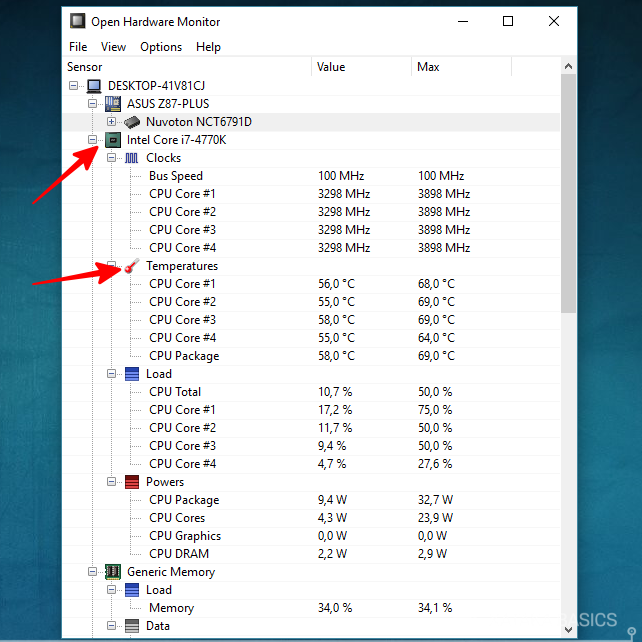Click the Generic Memory RAM icon
The width and height of the screenshot is (642, 642).
(x=113, y=572)
